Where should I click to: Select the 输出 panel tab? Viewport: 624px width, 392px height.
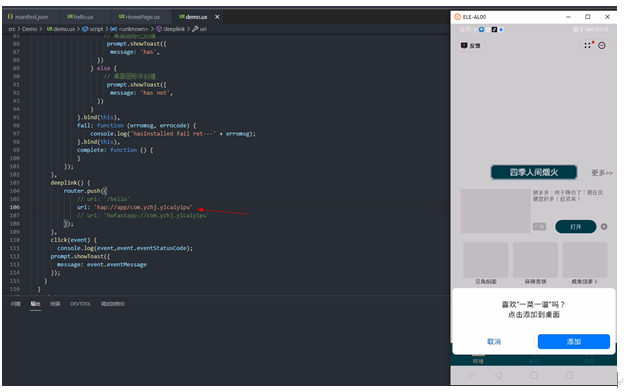(35, 304)
